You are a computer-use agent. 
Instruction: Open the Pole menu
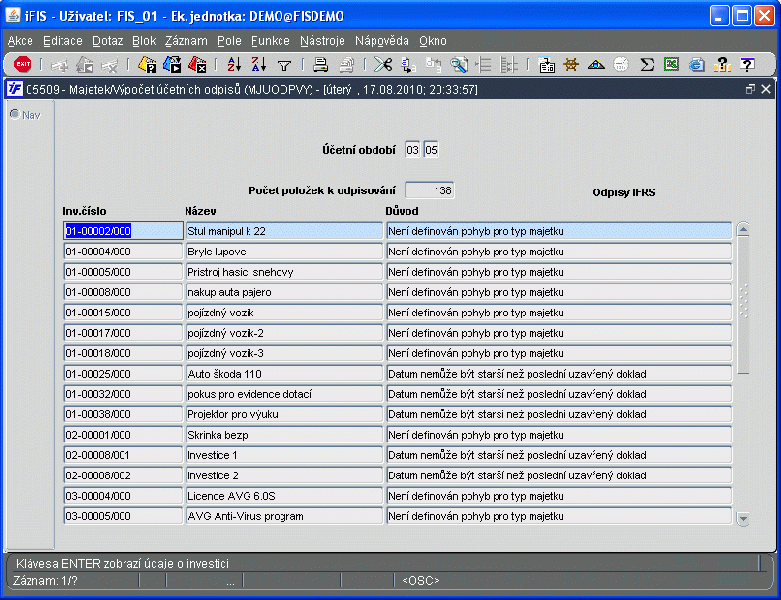coord(229,41)
